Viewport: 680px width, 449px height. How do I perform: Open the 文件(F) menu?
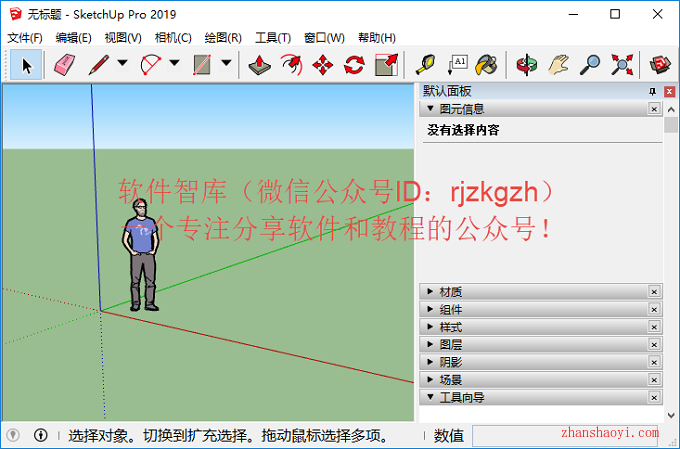point(25,38)
